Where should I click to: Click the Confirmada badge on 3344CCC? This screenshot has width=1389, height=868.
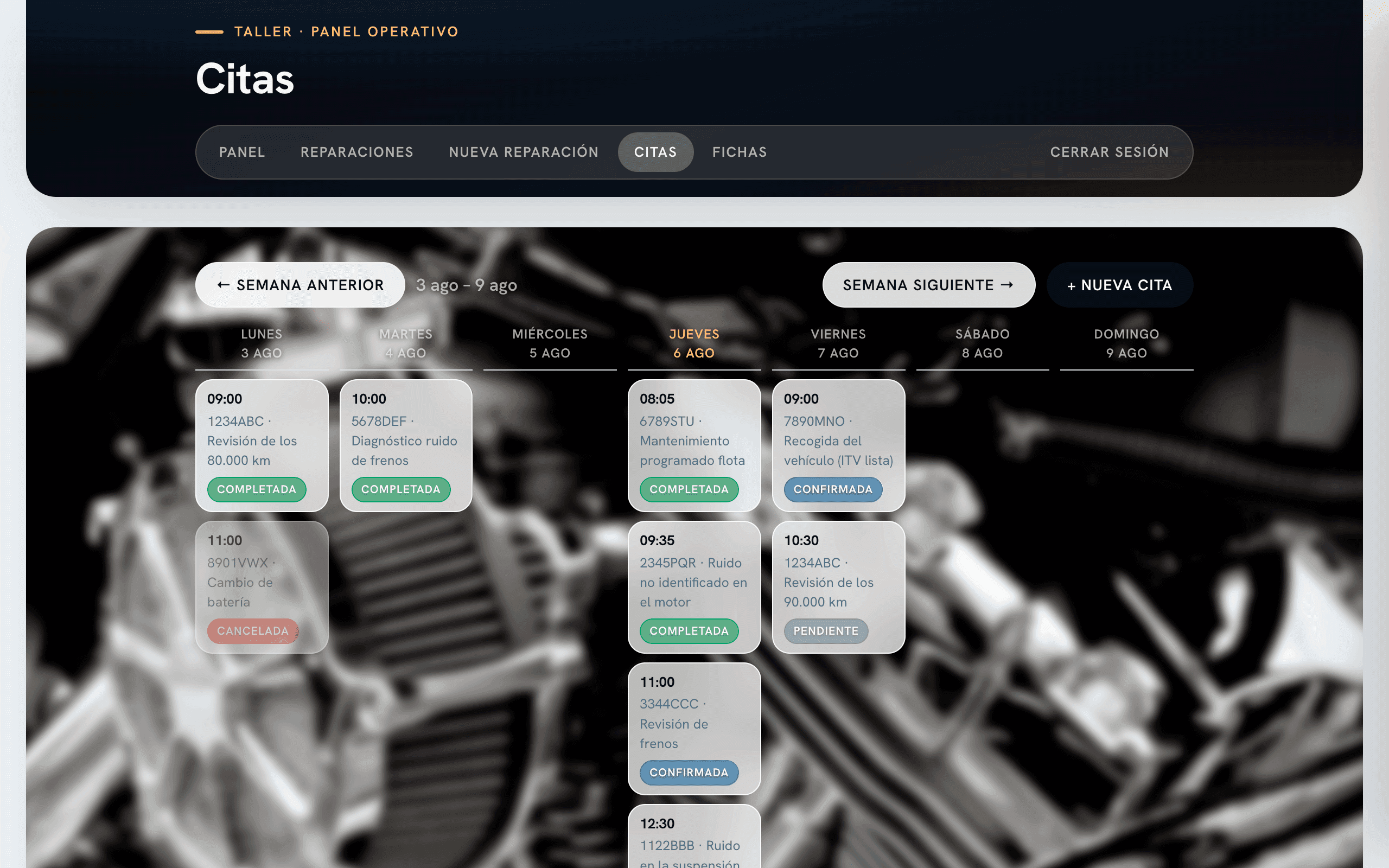point(689,773)
